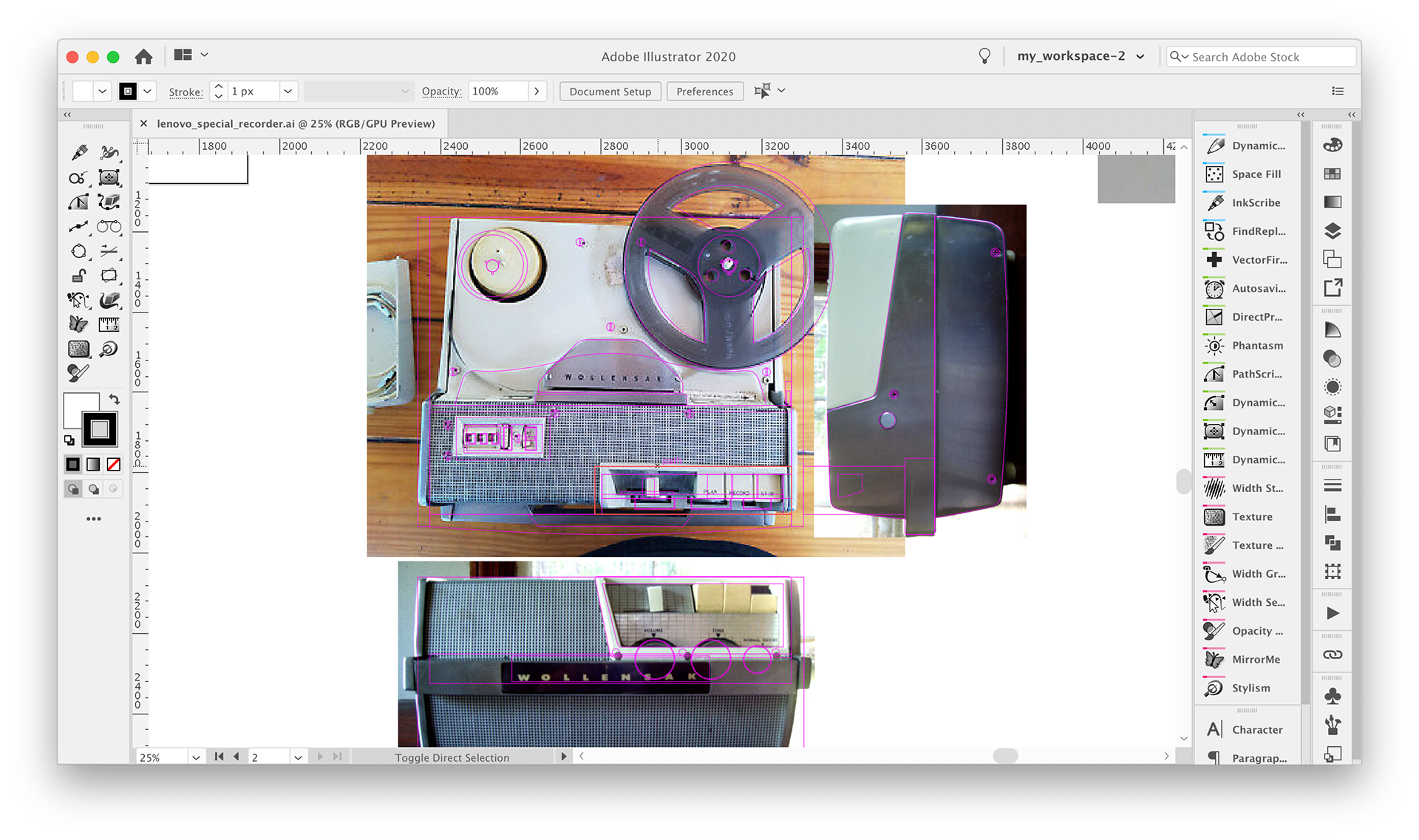
Task: Select the MirrorMe butterfly tool in toolbox
Action: (x=78, y=324)
